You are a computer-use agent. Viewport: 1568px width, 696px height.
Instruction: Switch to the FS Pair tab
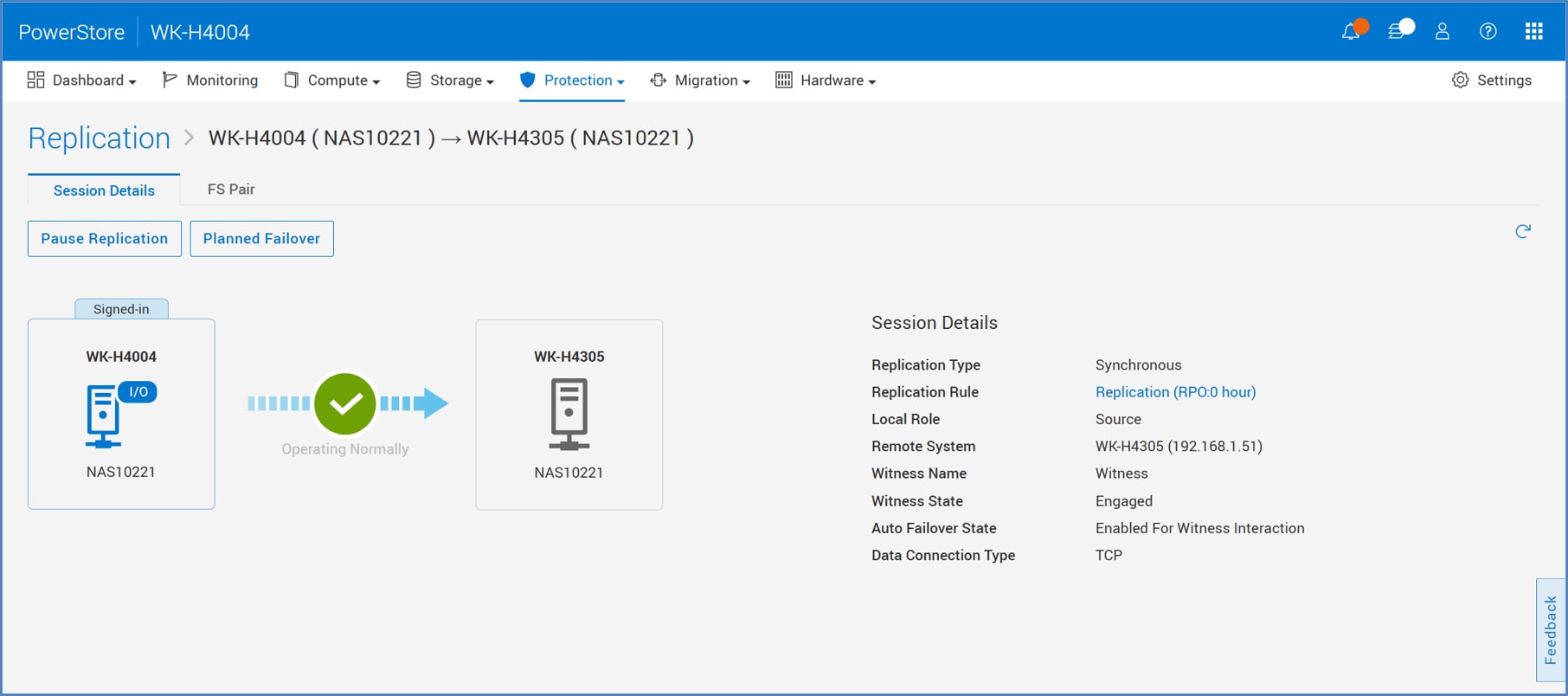231,190
